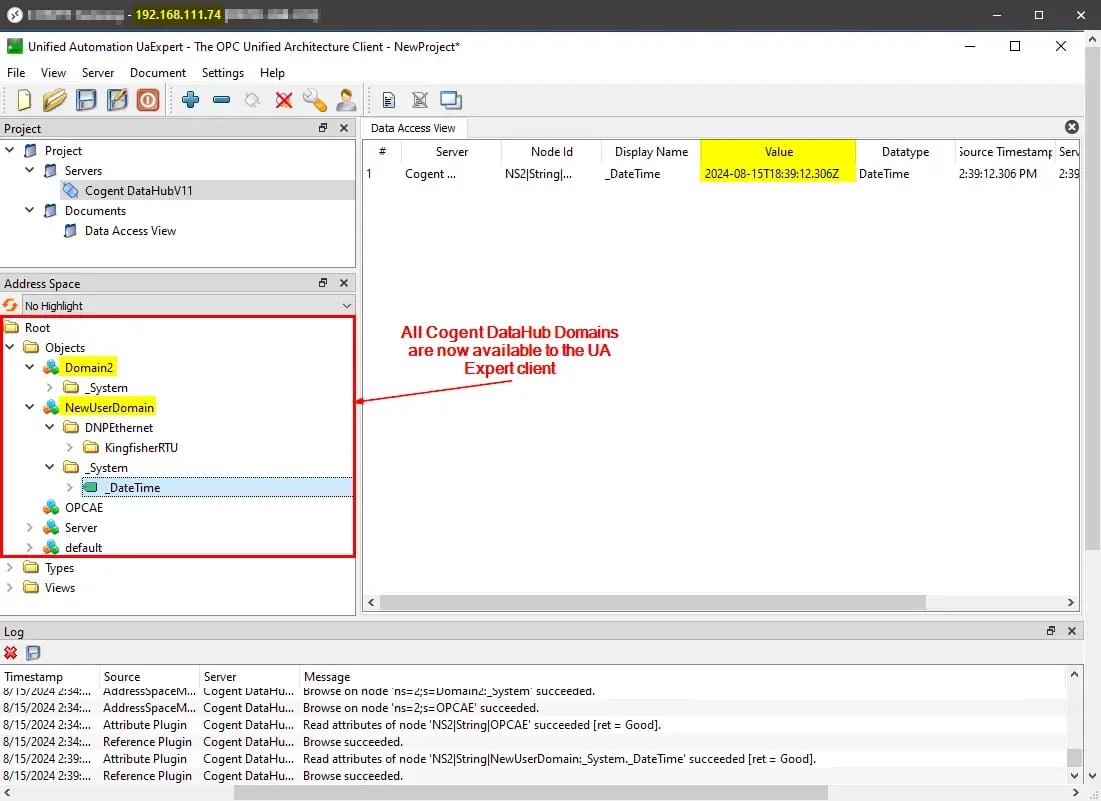Open the Settings menu

click(x=222, y=72)
